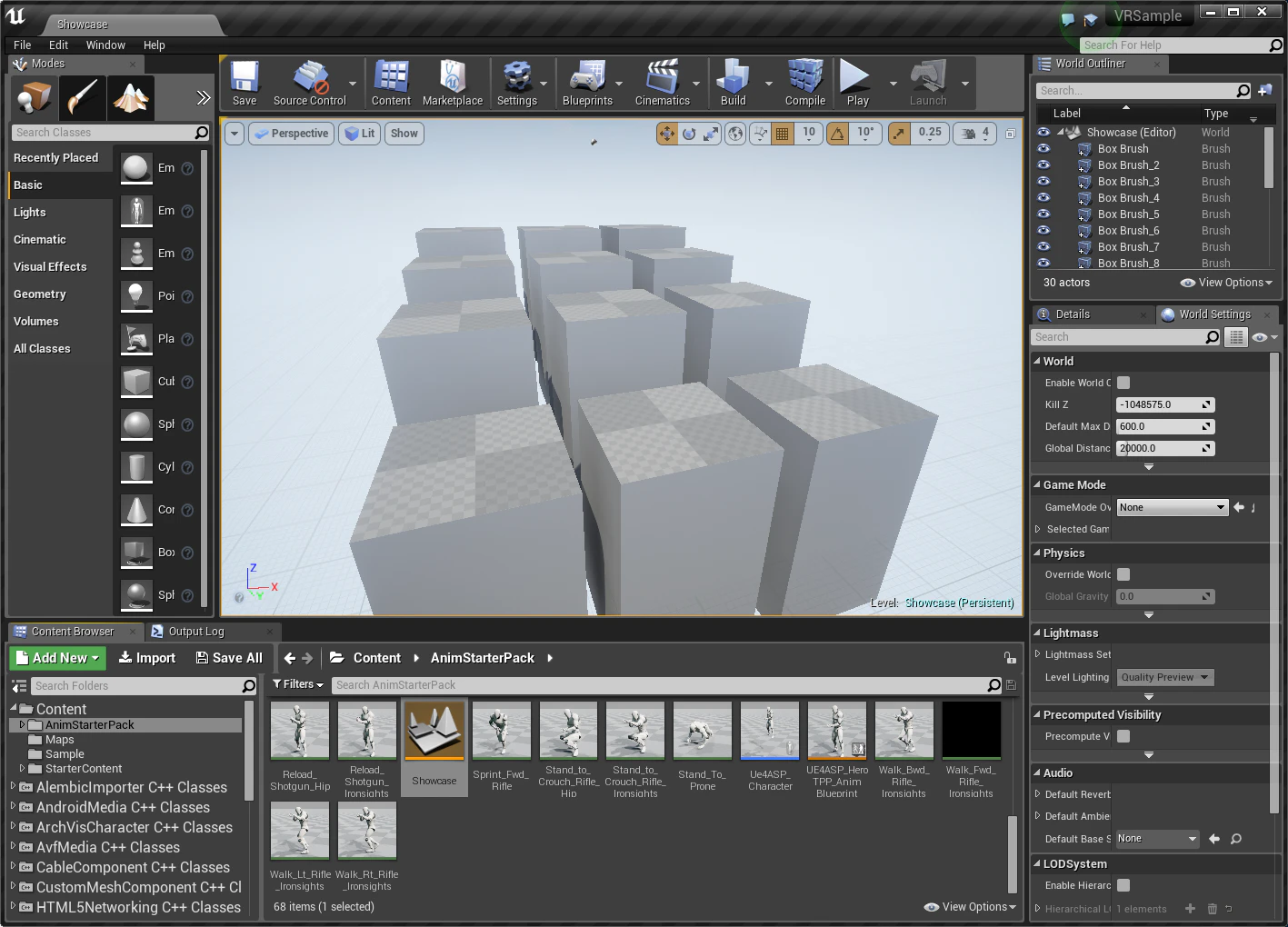Collapse the Game Mode section
Image resolution: width=1288 pixels, height=927 pixels.
(x=1037, y=485)
